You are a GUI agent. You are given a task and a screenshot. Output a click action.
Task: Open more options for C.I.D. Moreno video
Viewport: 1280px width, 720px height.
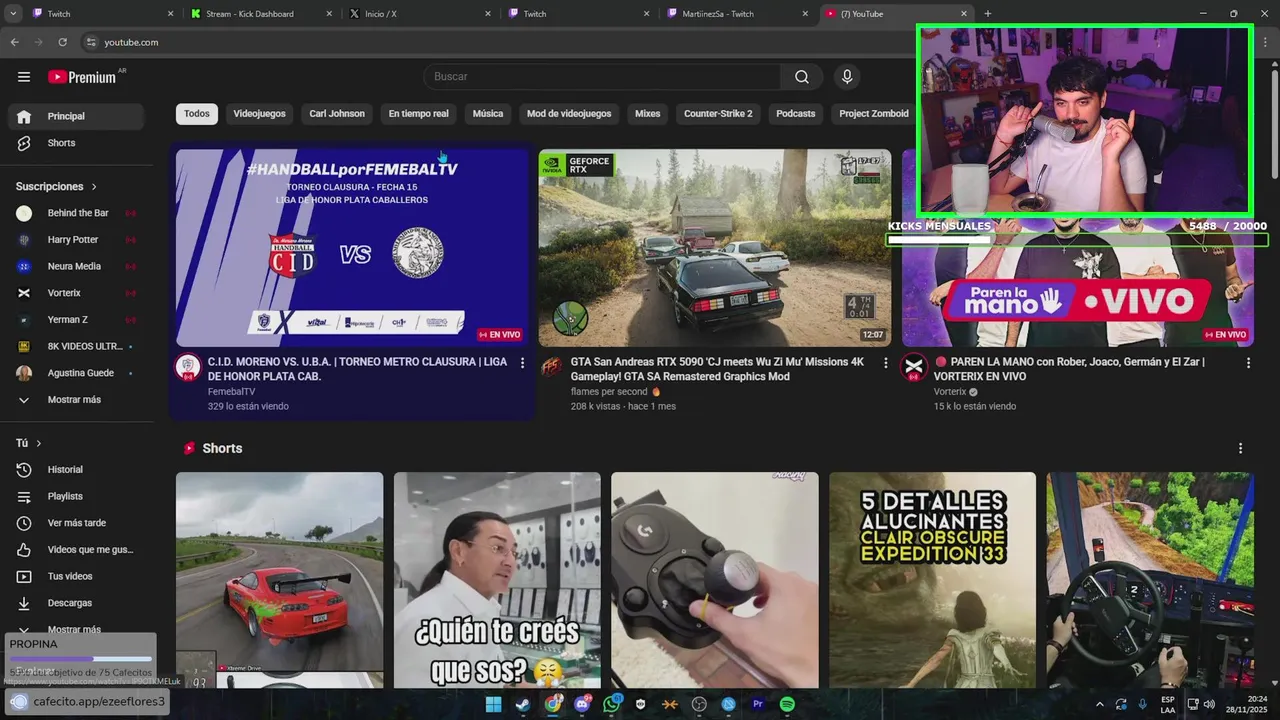click(522, 363)
